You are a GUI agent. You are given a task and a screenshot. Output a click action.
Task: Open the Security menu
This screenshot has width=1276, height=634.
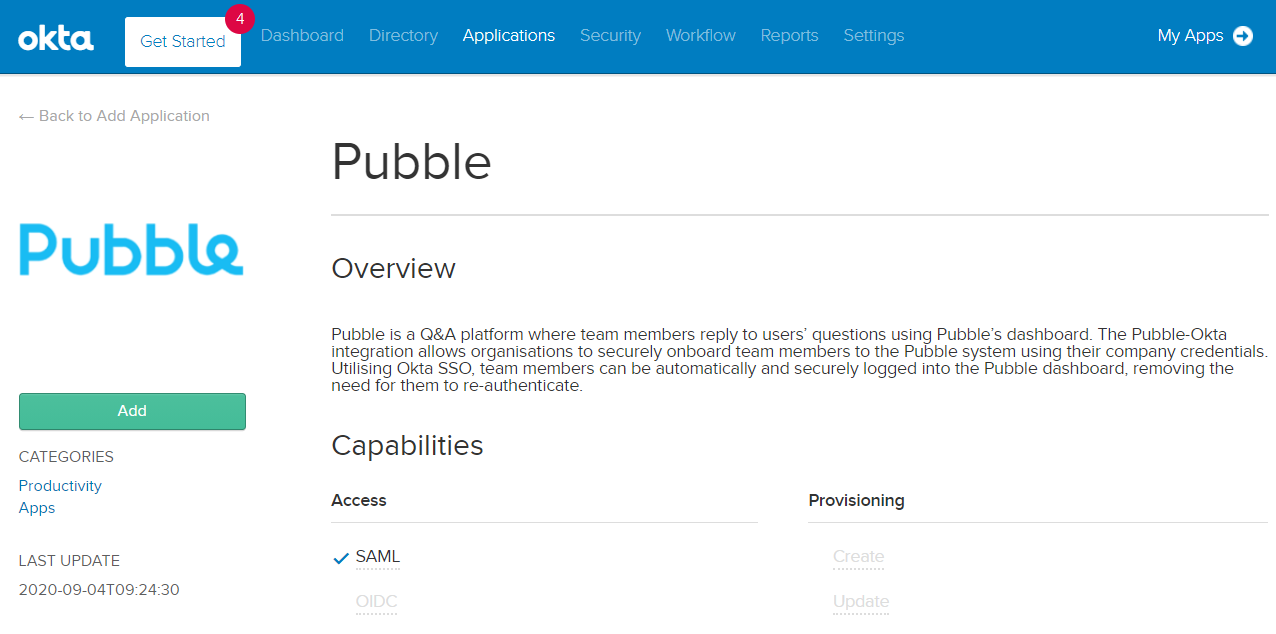[x=610, y=36]
